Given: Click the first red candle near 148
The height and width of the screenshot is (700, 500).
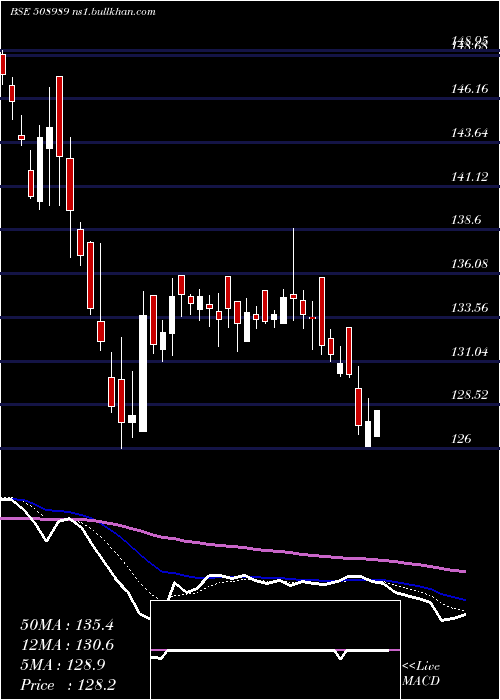Looking at the screenshot, I should pyautogui.click(x=3, y=65).
